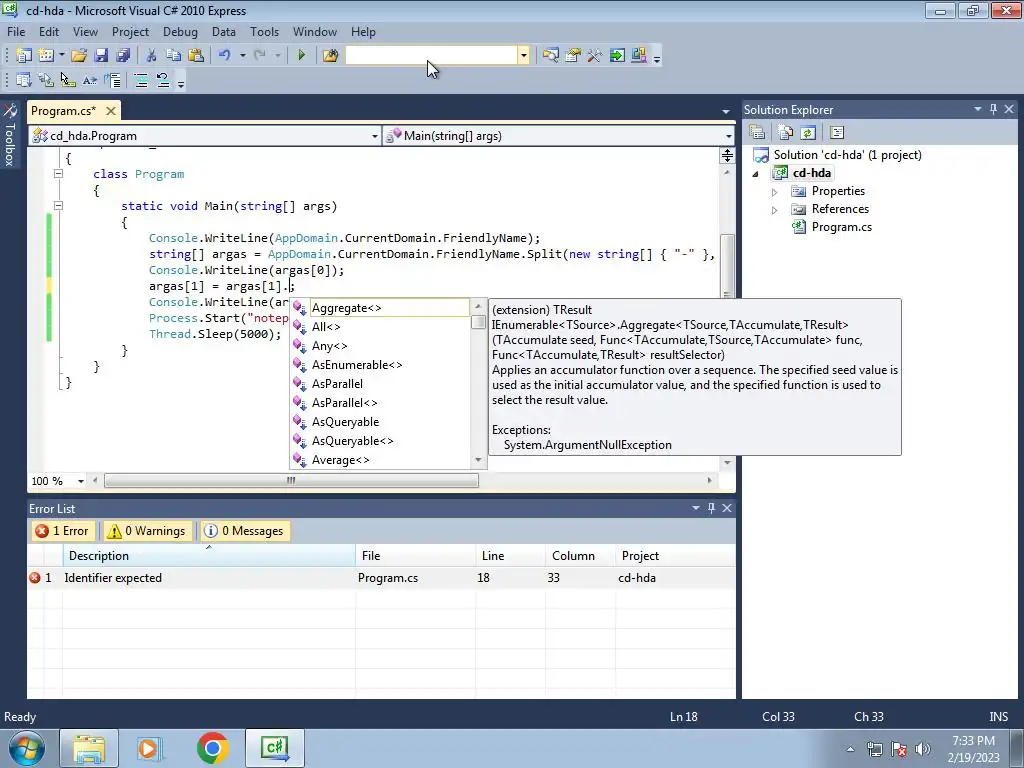
Task: Start debugging with the green play icon
Action: 301,56
